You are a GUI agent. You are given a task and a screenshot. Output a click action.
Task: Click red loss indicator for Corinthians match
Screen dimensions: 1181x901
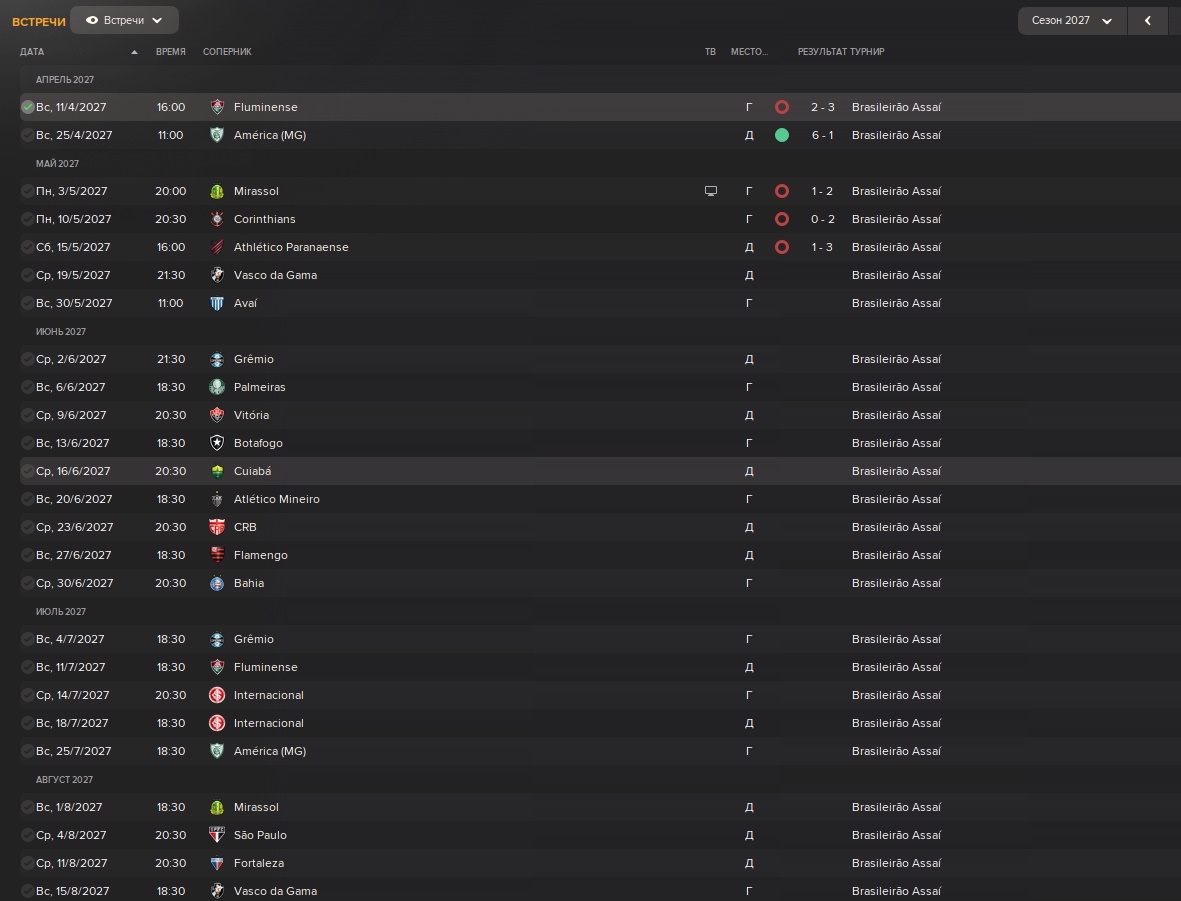pos(782,219)
